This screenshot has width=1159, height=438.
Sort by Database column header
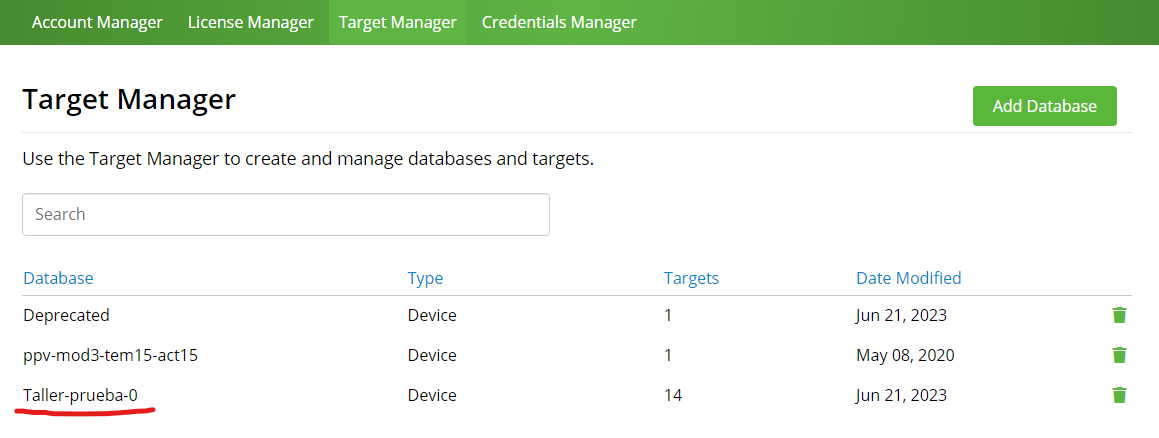[58, 278]
